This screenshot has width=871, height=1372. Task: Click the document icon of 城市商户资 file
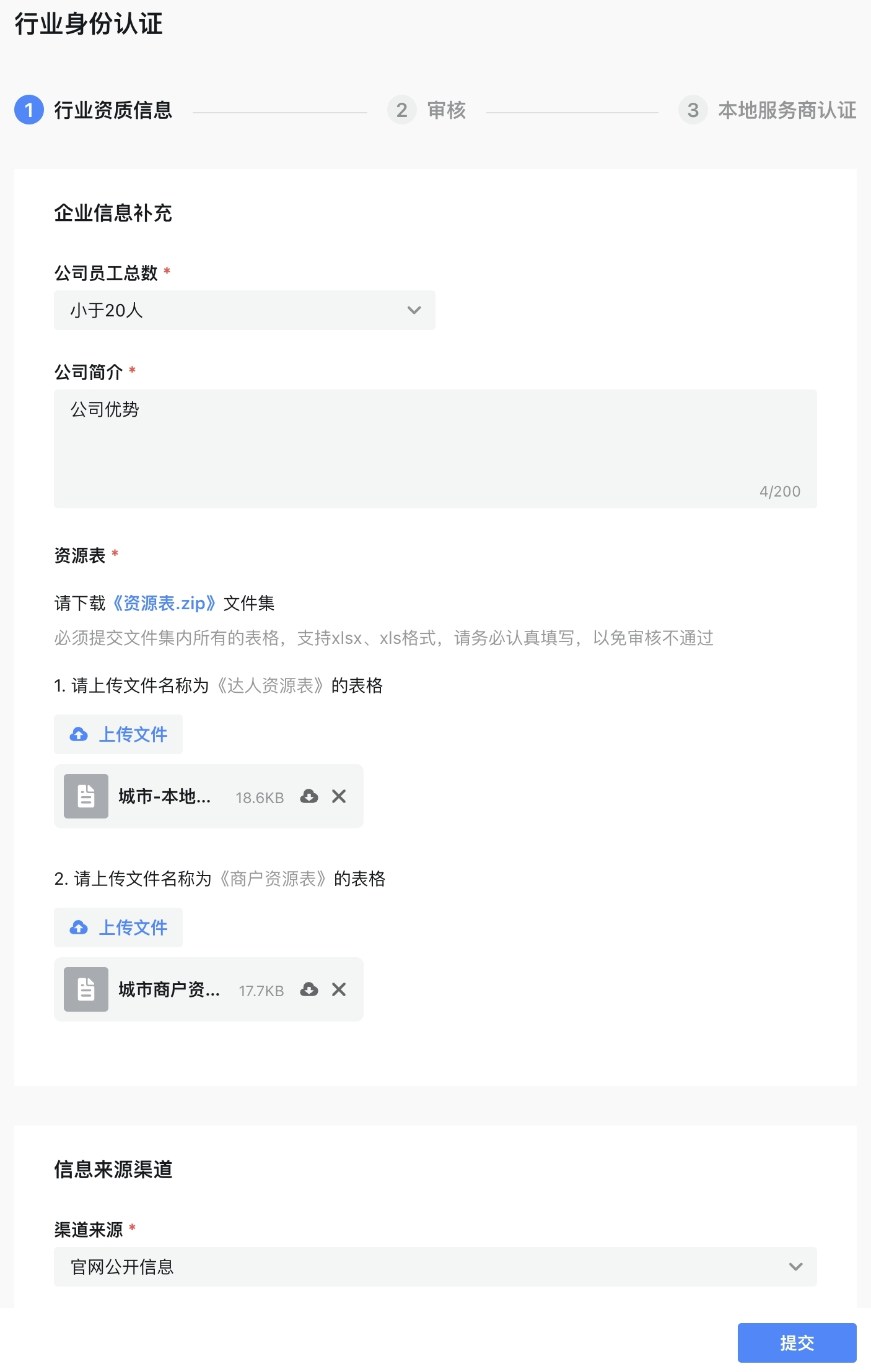click(x=86, y=989)
